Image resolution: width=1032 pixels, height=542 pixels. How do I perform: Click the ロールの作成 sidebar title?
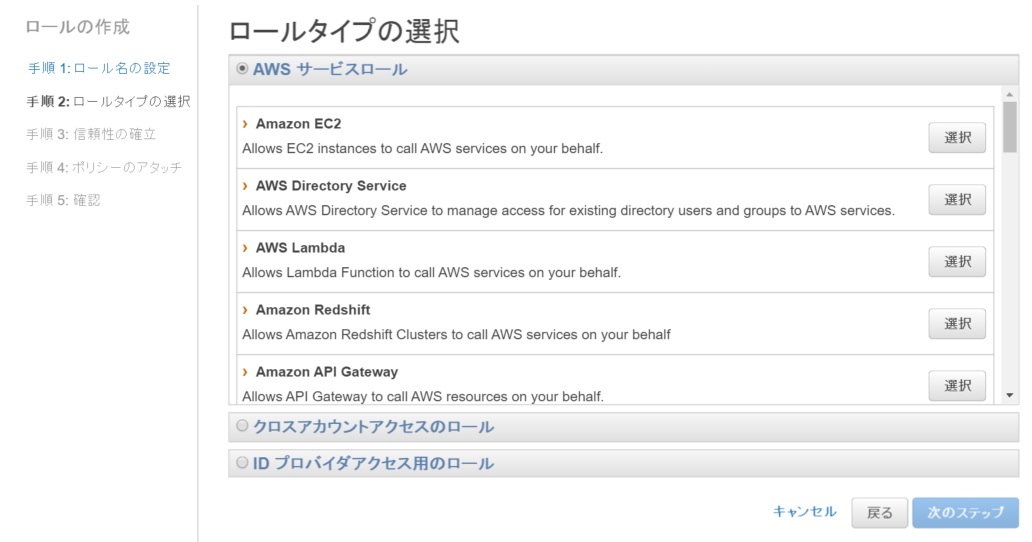78,27
